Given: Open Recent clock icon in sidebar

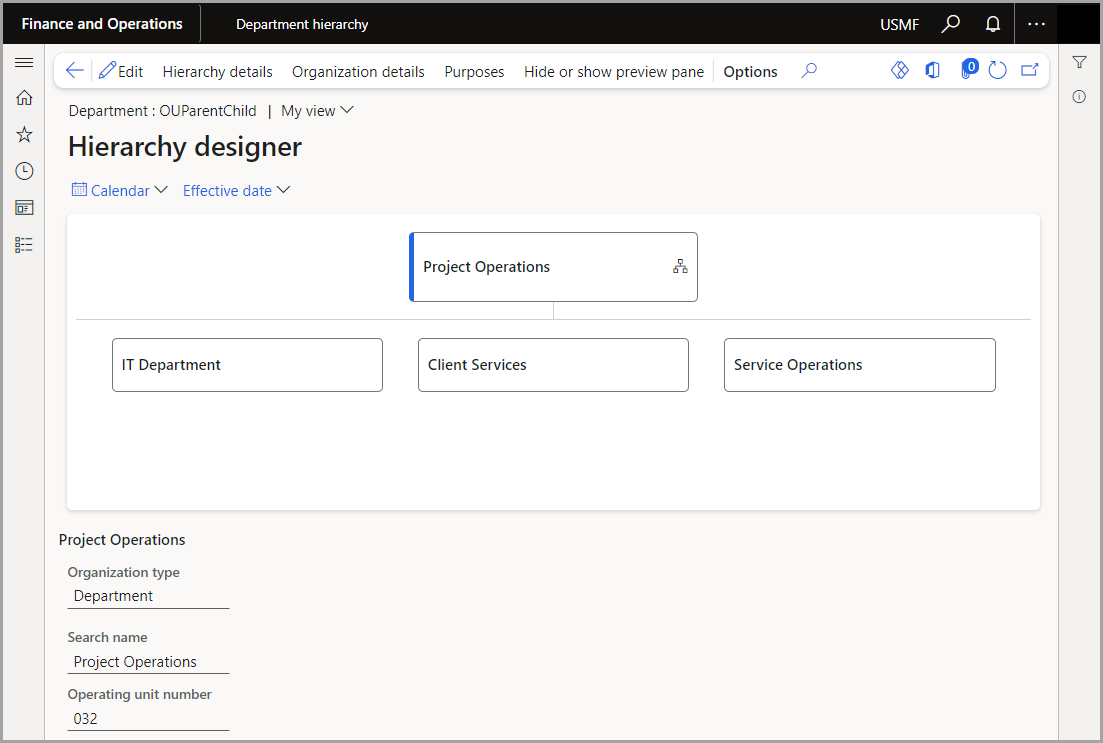Looking at the screenshot, I should 24,171.
